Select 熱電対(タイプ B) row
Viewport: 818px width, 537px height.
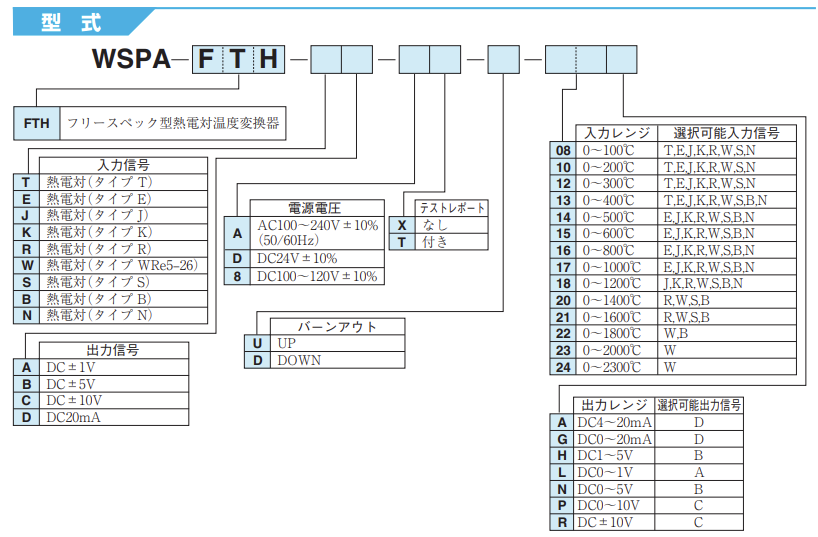pos(111,299)
